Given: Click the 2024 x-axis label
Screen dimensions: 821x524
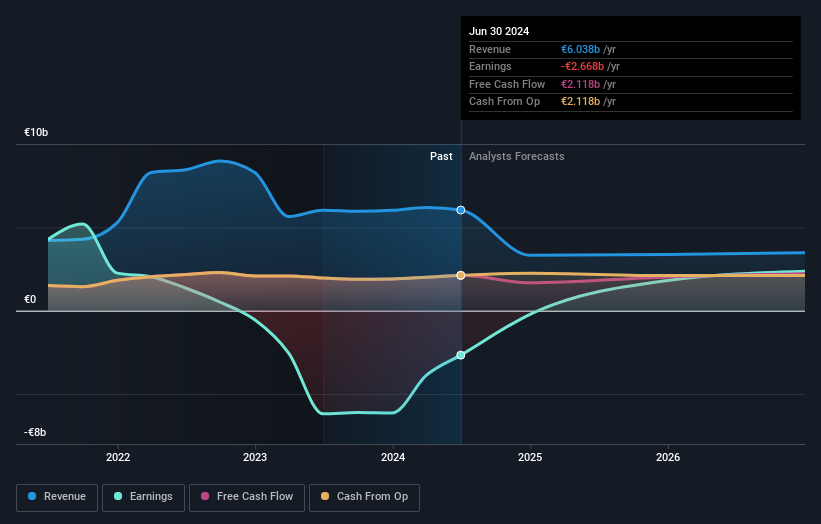Looking at the screenshot, I should click(393, 457).
